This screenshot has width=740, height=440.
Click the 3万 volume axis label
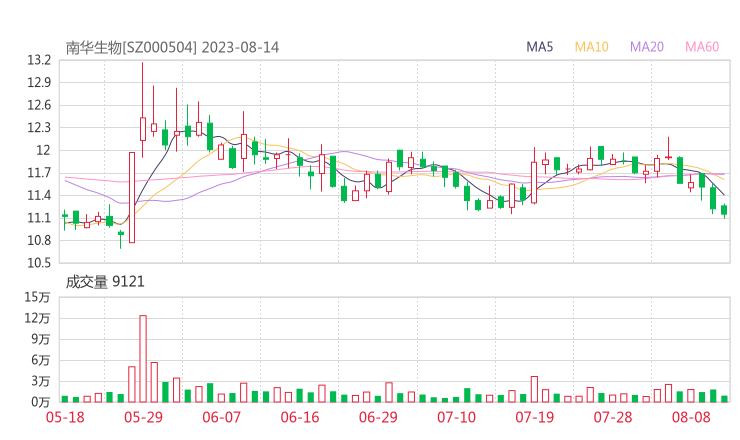[x=41, y=381]
